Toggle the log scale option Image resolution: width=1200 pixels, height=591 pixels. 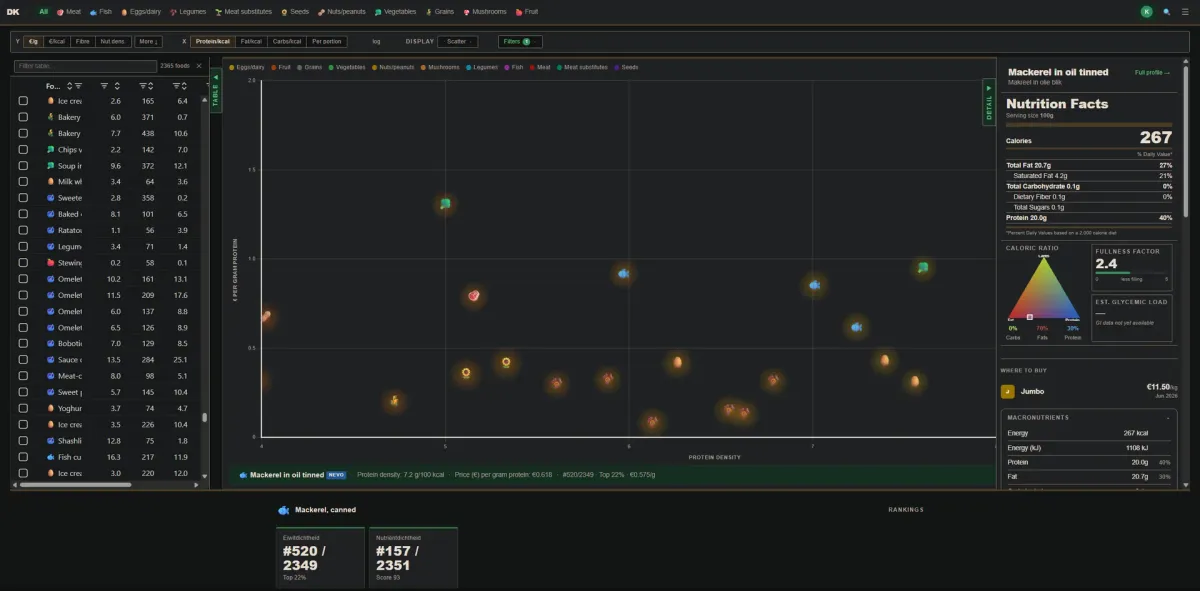pos(376,42)
